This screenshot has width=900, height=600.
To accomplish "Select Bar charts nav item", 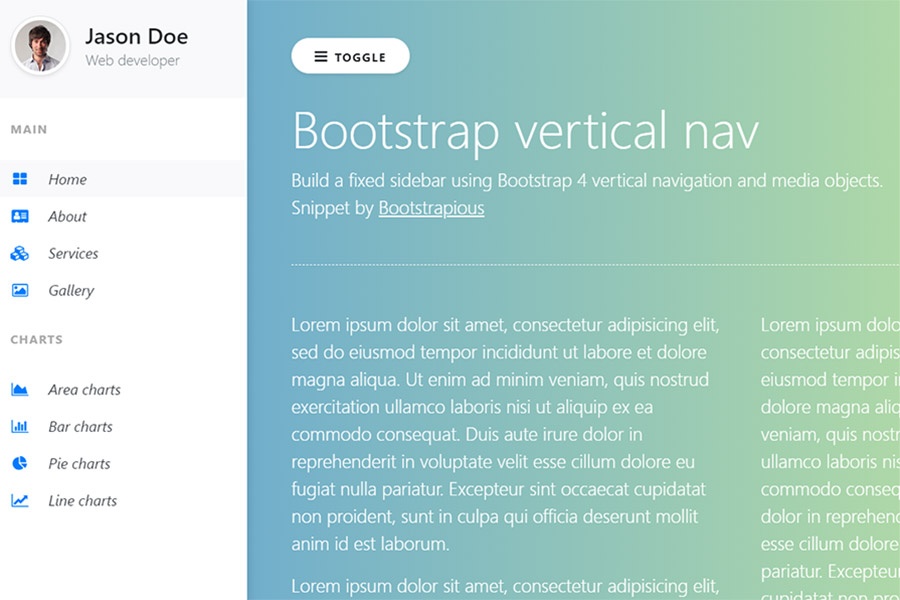I will [x=123, y=427].
